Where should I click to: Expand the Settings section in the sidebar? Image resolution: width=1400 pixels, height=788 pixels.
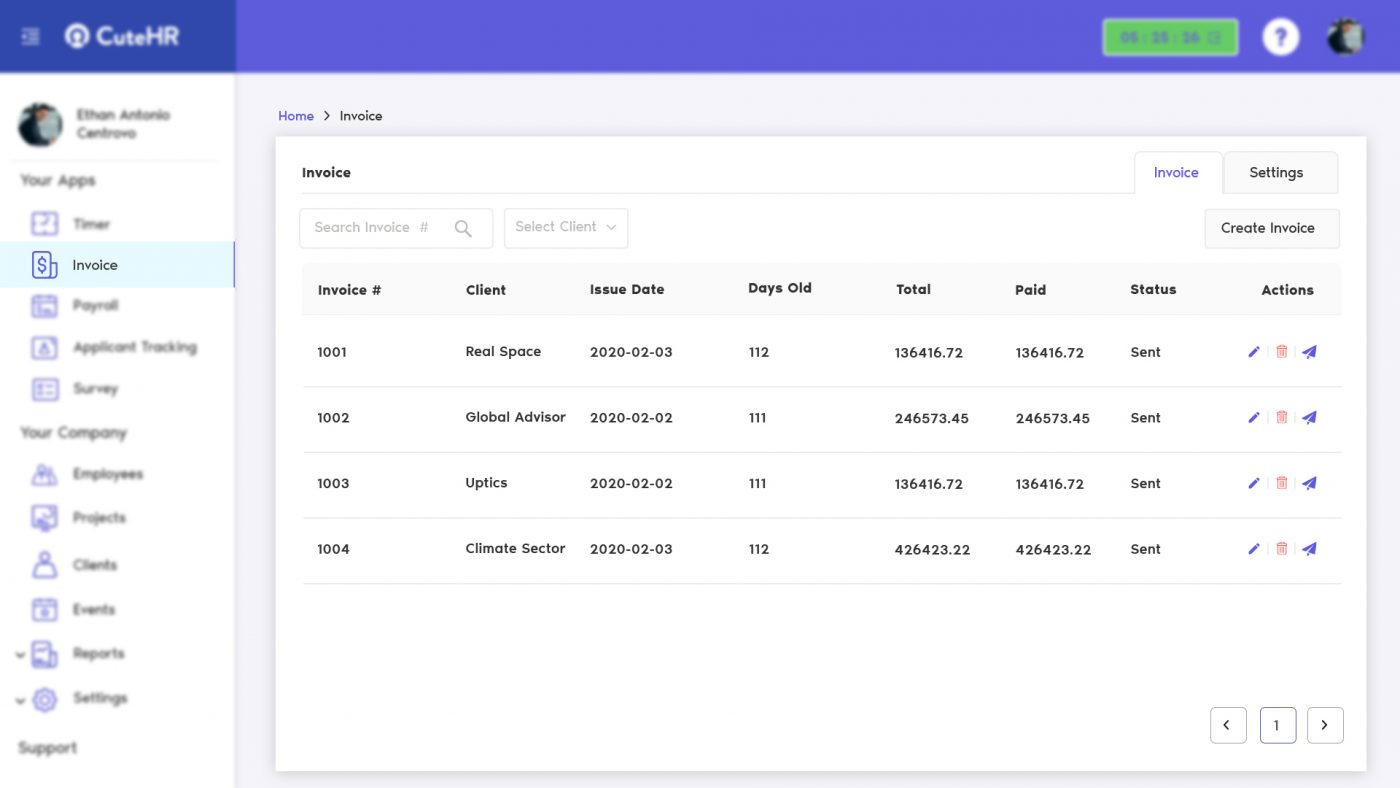21,700
